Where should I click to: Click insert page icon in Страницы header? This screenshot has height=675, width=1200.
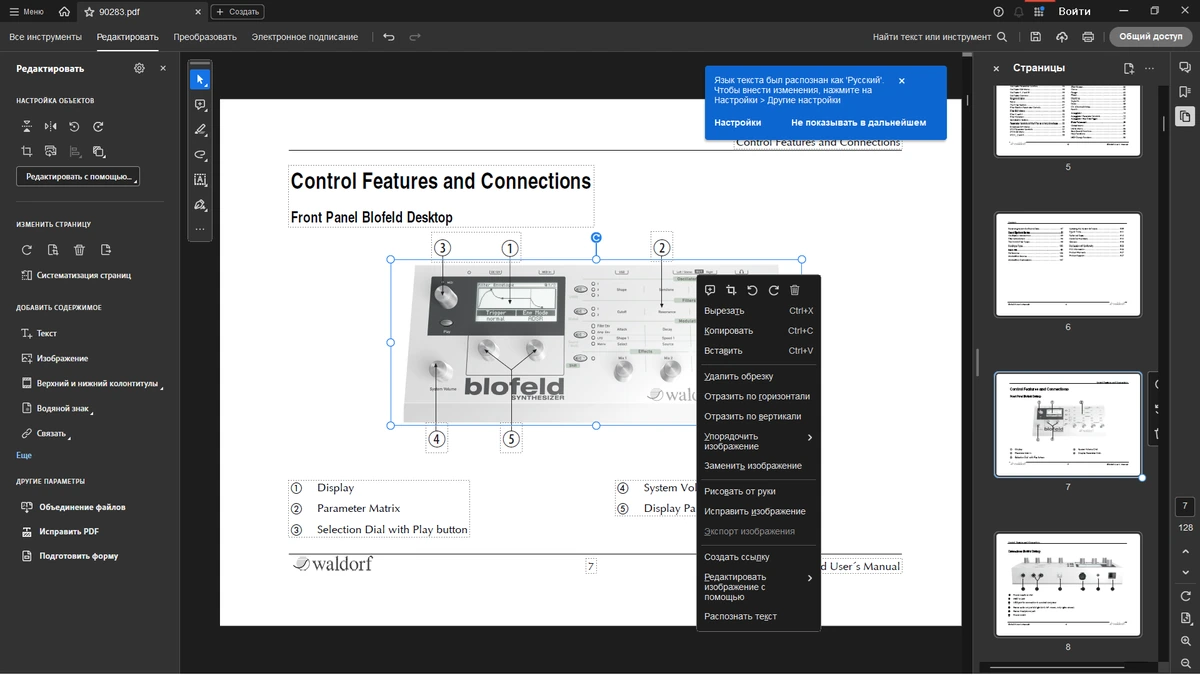point(1128,68)
